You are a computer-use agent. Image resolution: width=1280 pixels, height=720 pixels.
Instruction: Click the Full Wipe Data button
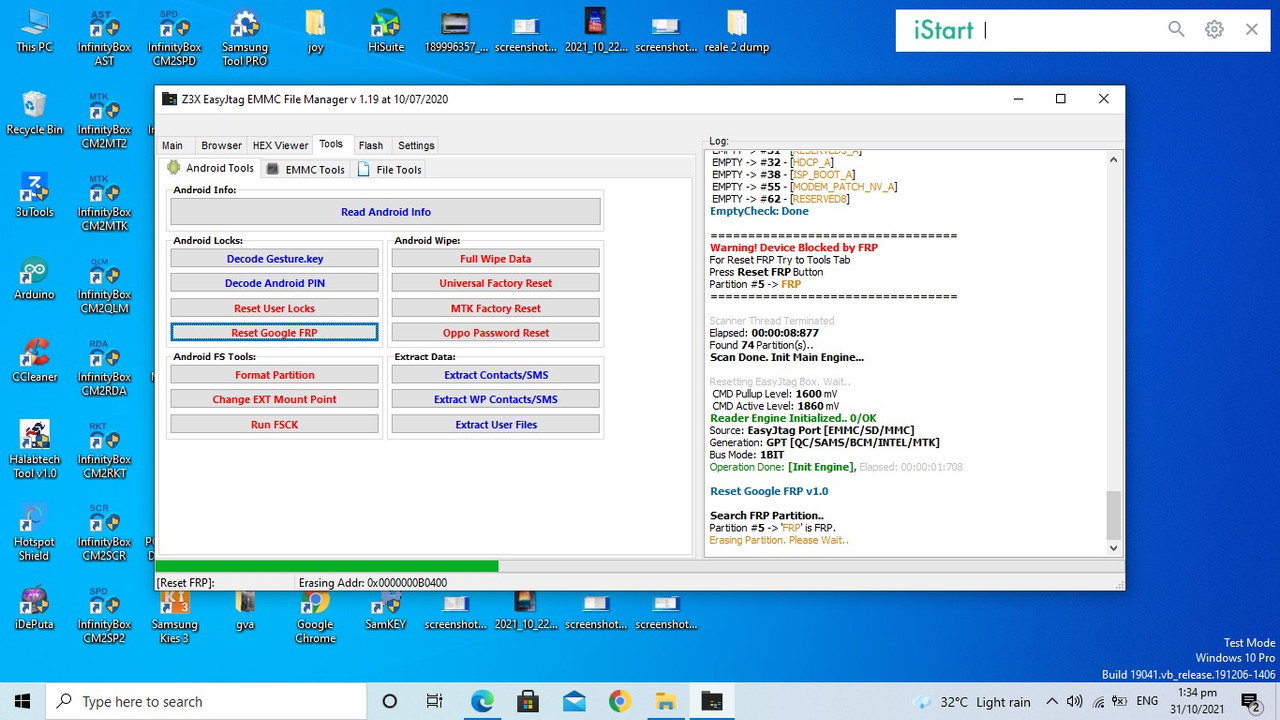495,259
